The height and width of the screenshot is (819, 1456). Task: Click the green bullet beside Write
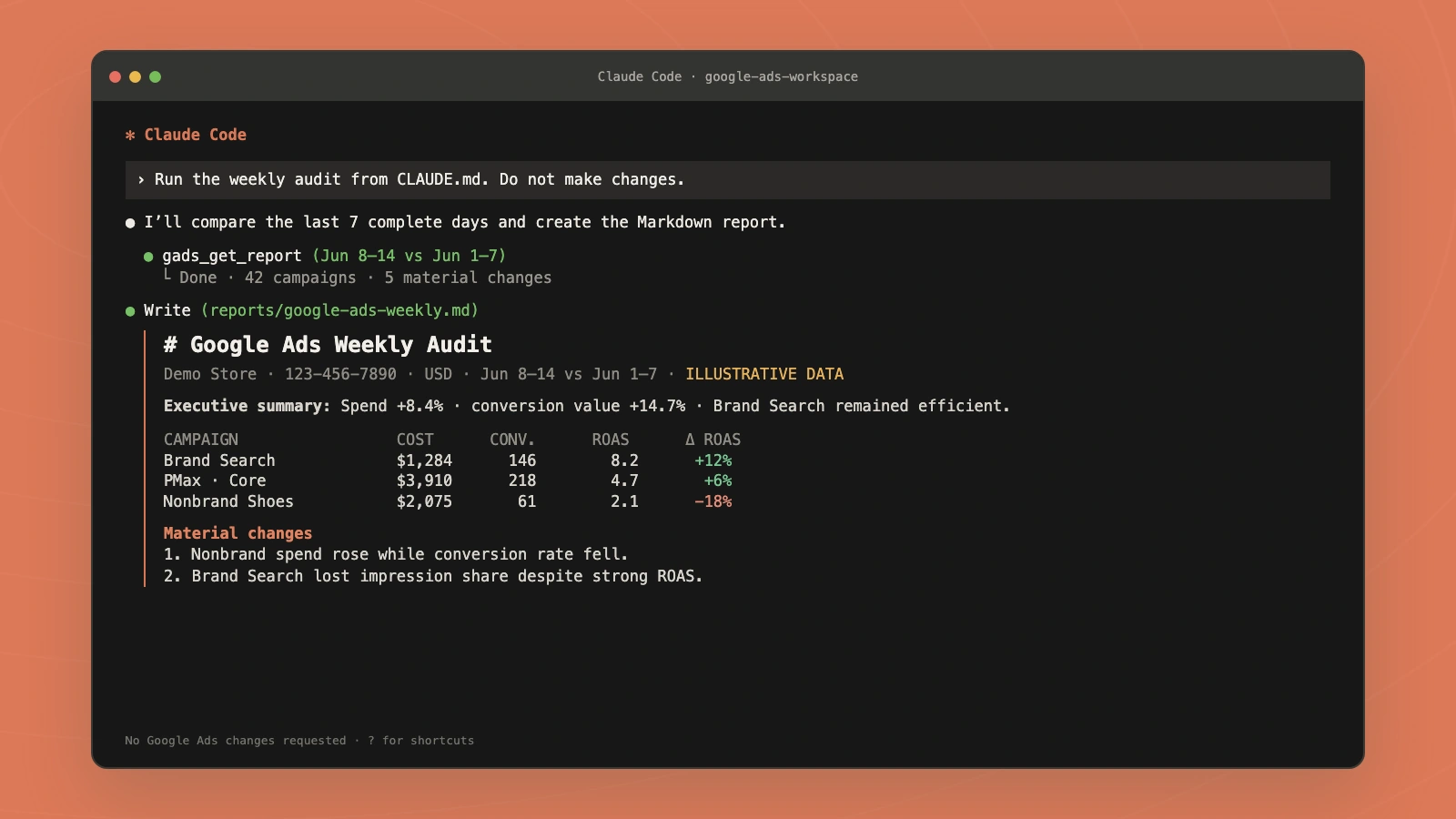[x=130, y=311]
